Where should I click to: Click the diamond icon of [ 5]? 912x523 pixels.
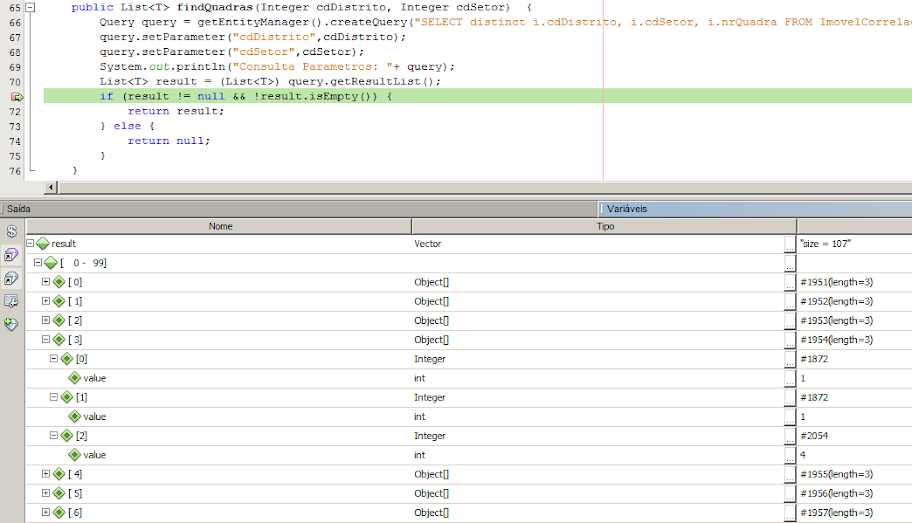59,493
